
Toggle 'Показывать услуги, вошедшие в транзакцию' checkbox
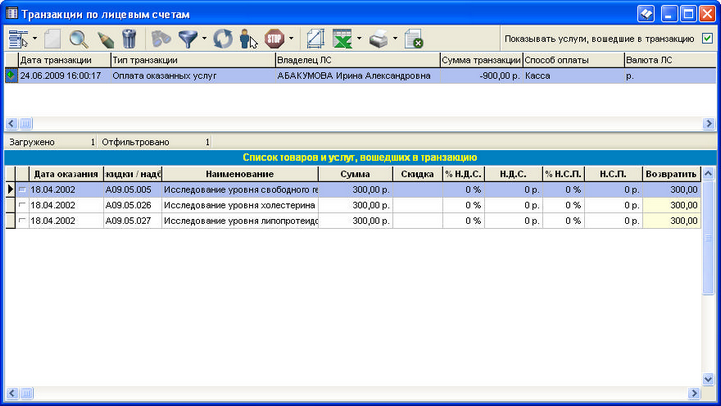(707, 39)
